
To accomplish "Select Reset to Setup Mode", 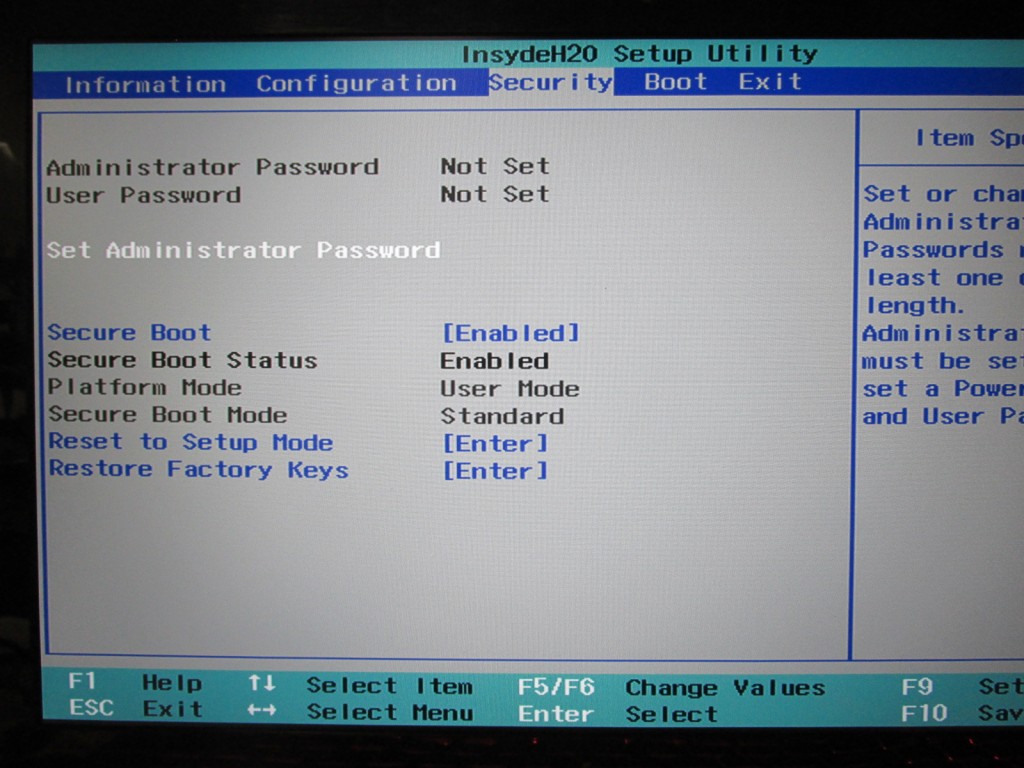I will [x=191, y=442].
